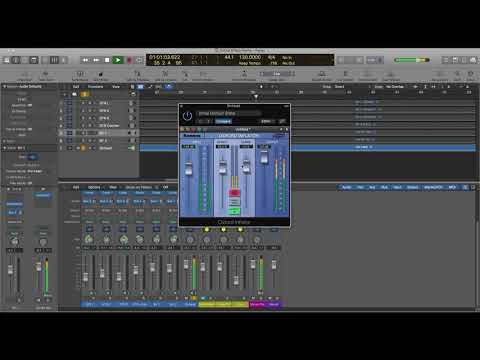480x360 pixels.
Task: Open the tracks area View menu
Action: (116, 87)
